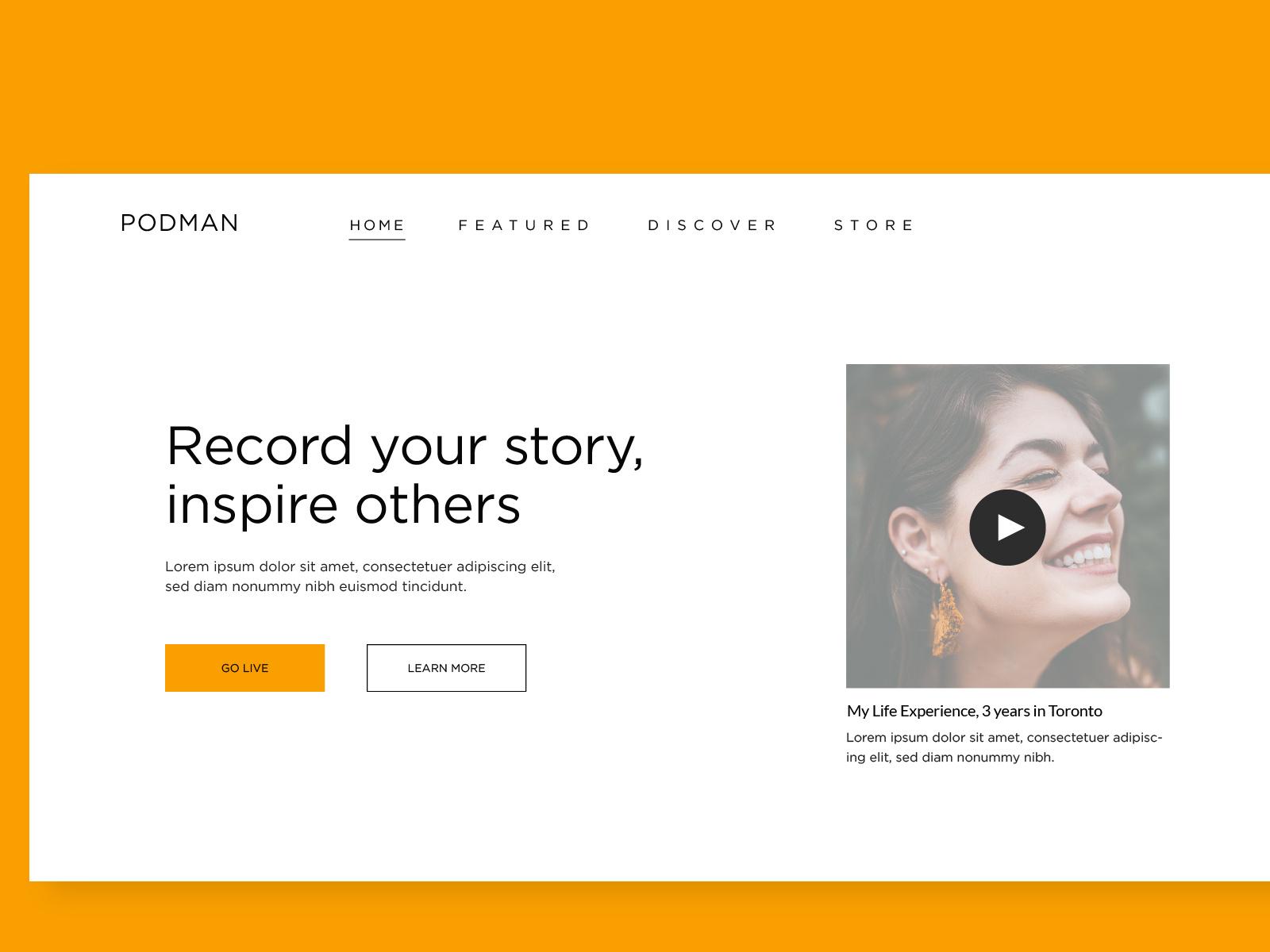Click the outlined LEARN MORE button

(x=446, y=668)
